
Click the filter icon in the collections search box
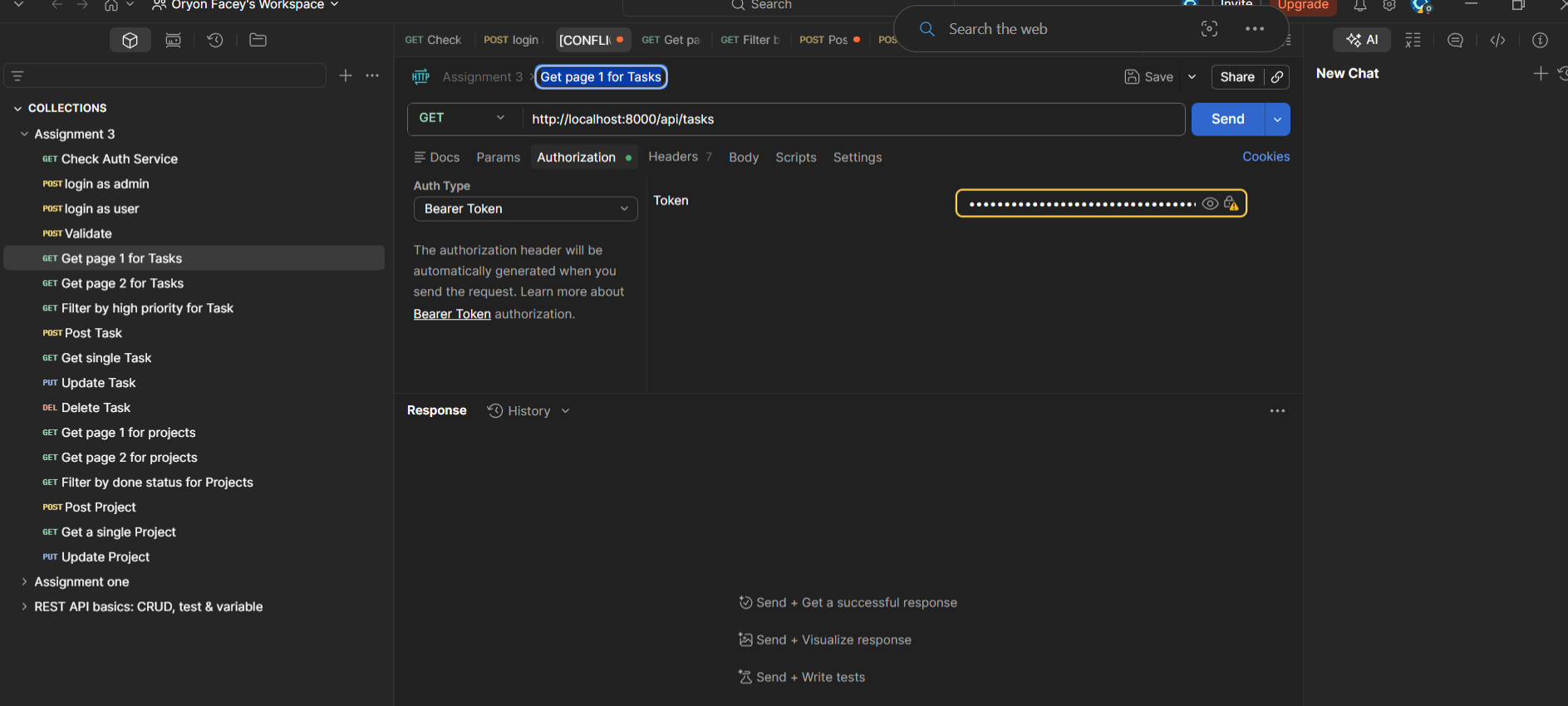pos(17,76)
